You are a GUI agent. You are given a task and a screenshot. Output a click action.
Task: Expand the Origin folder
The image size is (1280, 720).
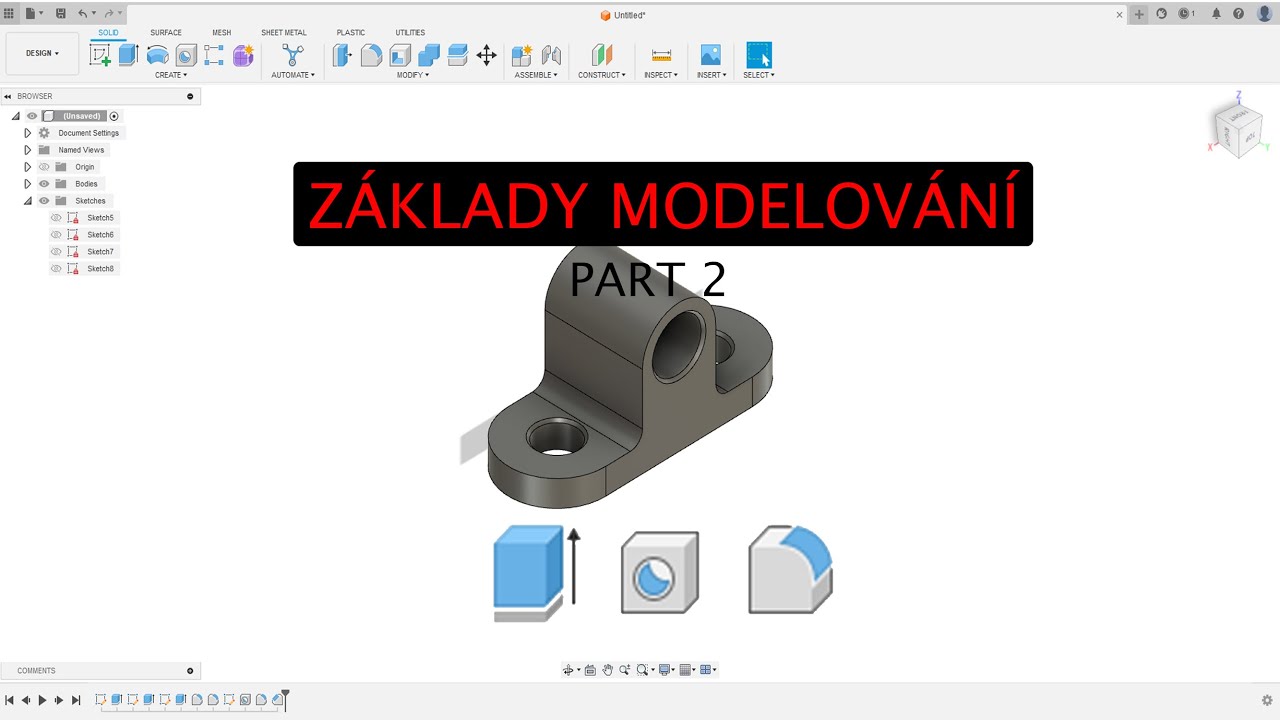[x=28, y=167]
